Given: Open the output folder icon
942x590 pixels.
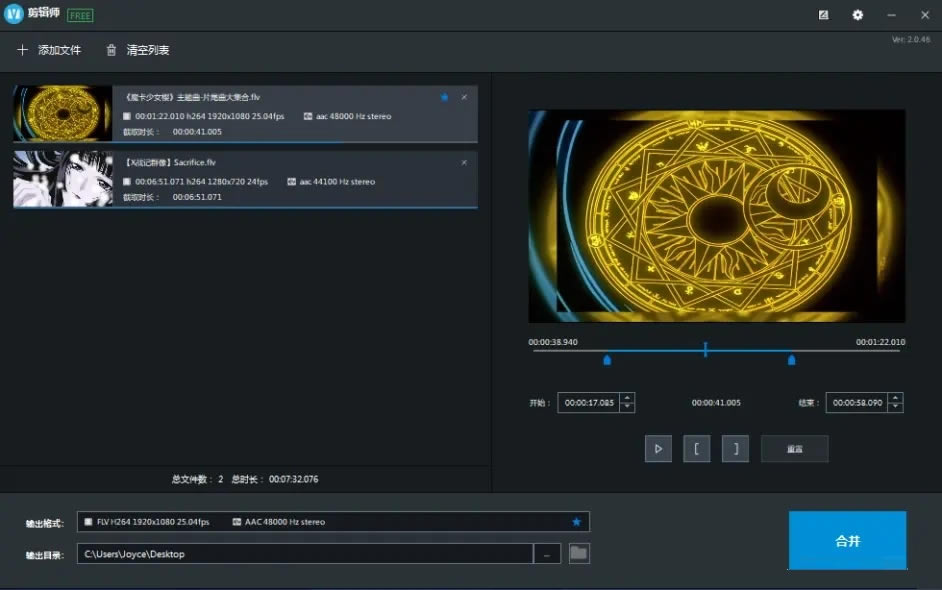Looking at the screenshot, I should (x=579, y=553).
